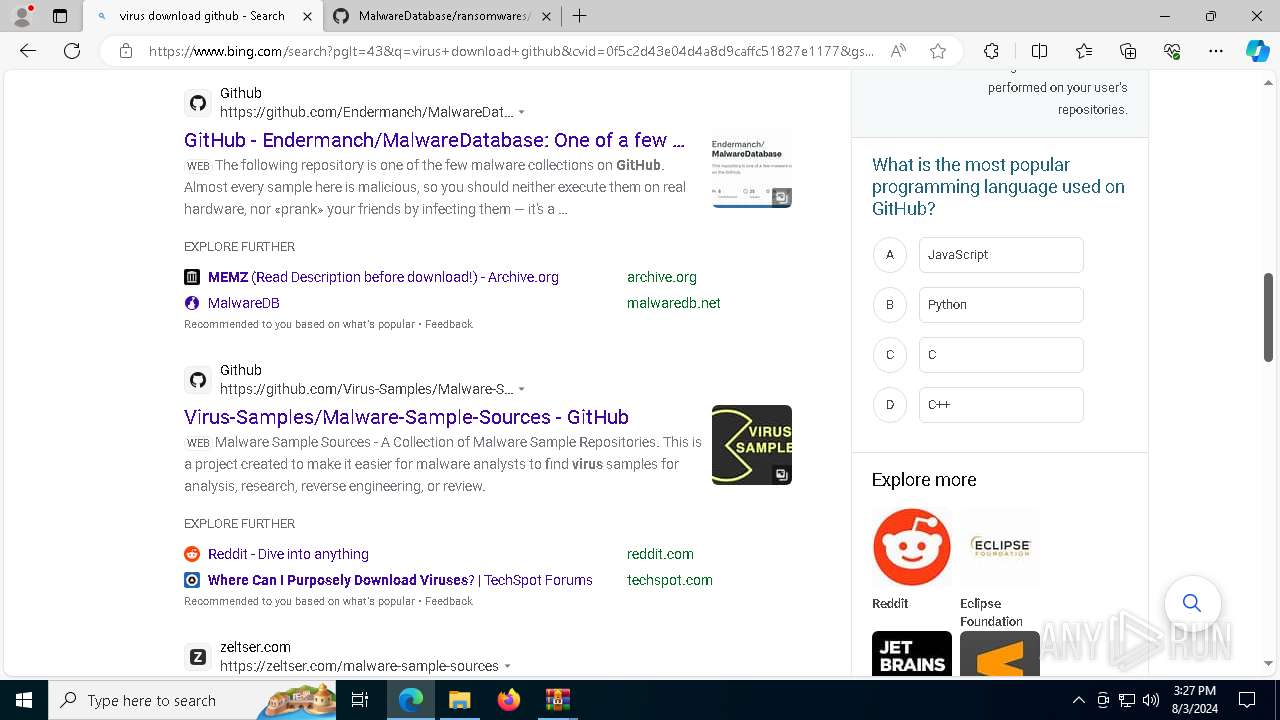Switch to virus download github tab

(202, 16)
